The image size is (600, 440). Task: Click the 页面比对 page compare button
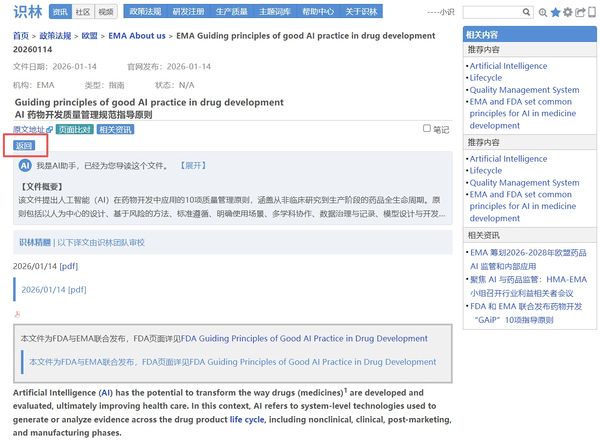tap(73, 130)
